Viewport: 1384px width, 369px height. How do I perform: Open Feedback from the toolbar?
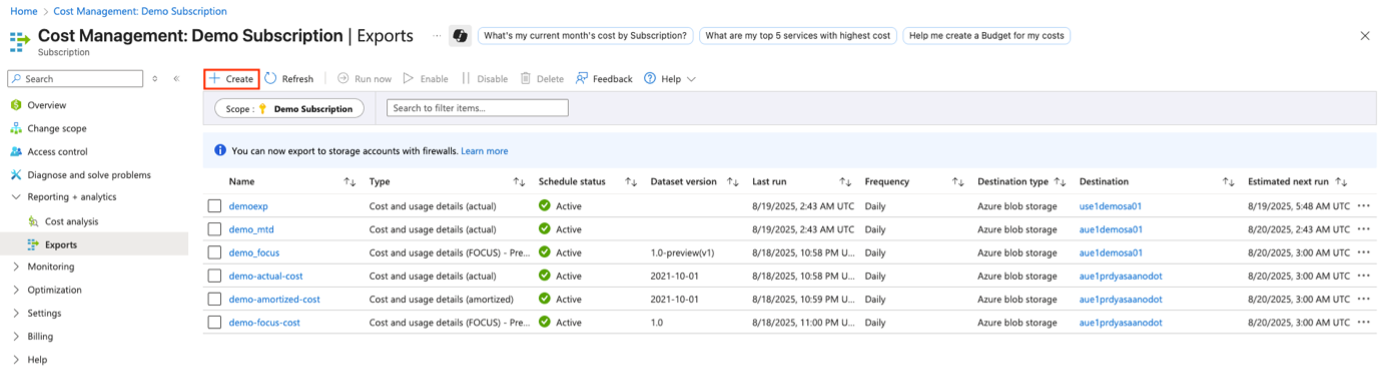pyautogui.click(x=604, y=79)
